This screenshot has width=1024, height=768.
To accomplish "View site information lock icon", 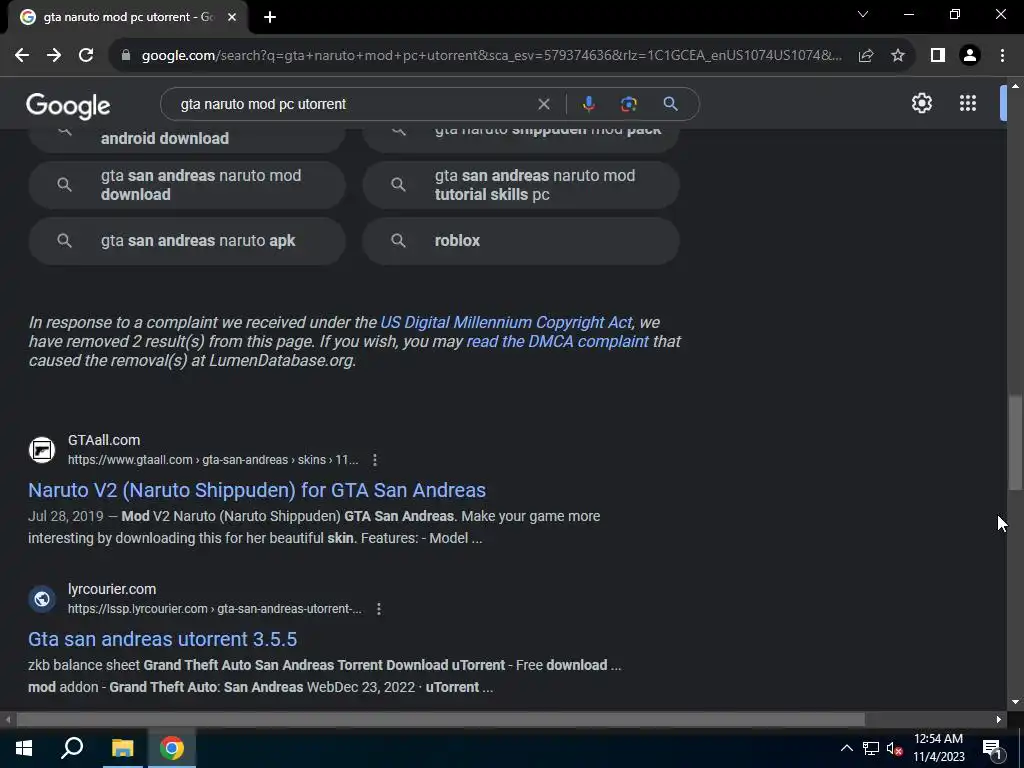I will point(126,56).
